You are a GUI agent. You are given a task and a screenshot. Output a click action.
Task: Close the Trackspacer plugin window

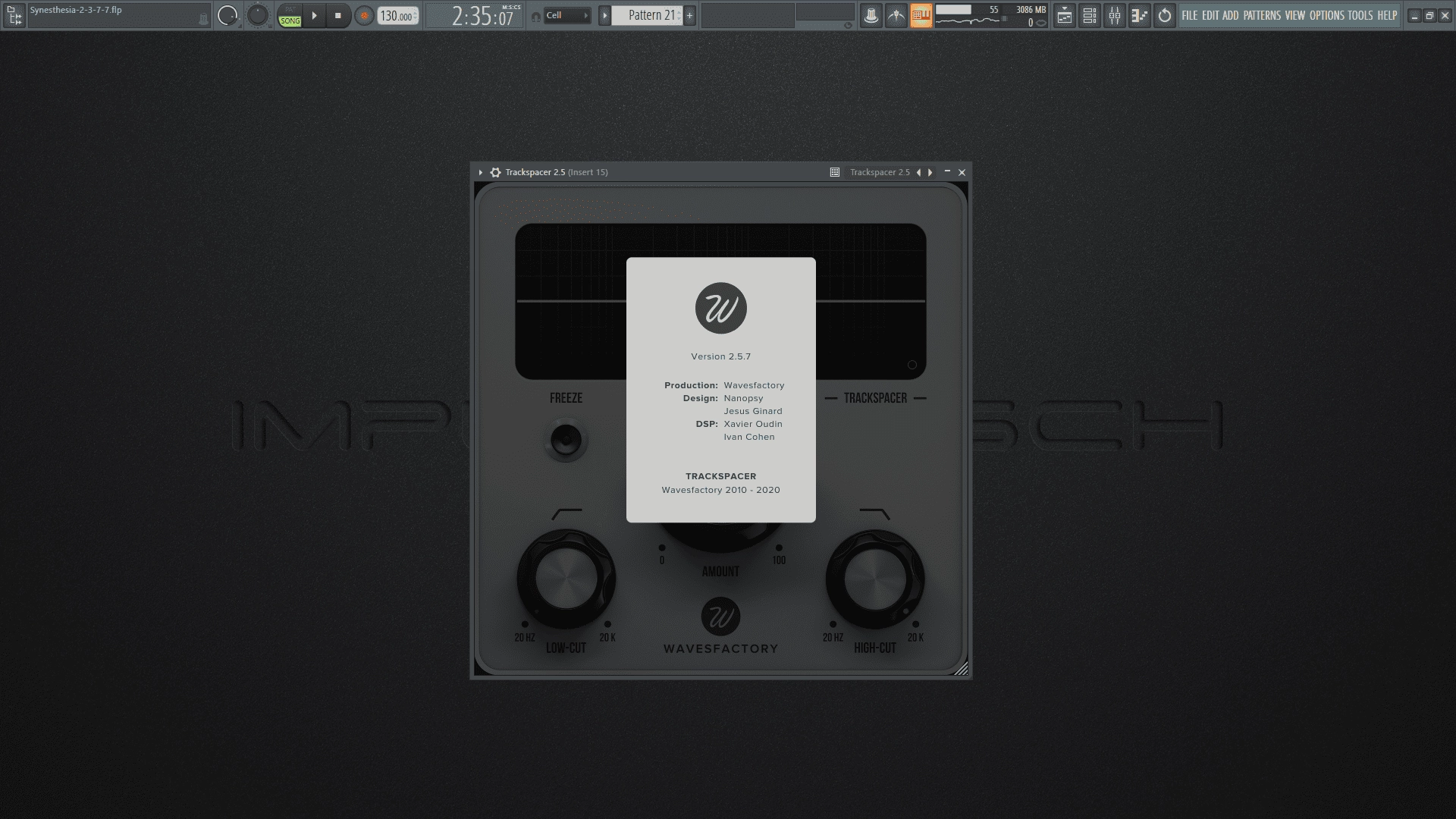point(962,172)
